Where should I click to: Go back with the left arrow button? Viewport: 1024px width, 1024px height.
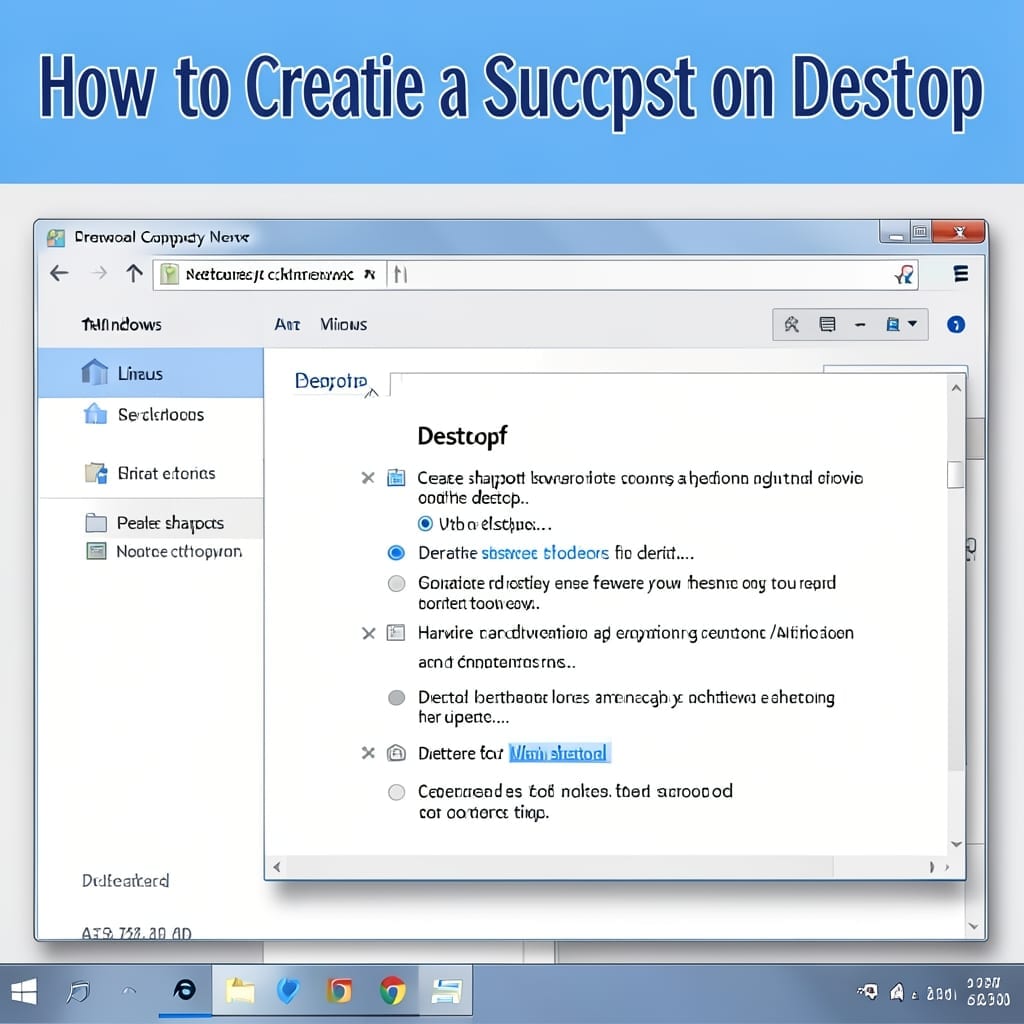[x=59, y=273]
